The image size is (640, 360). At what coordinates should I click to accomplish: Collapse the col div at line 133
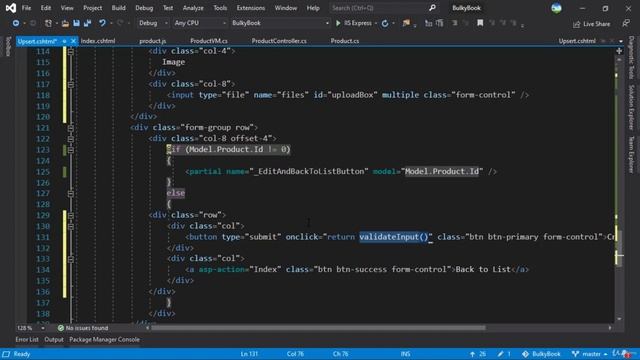pos(71,259)
